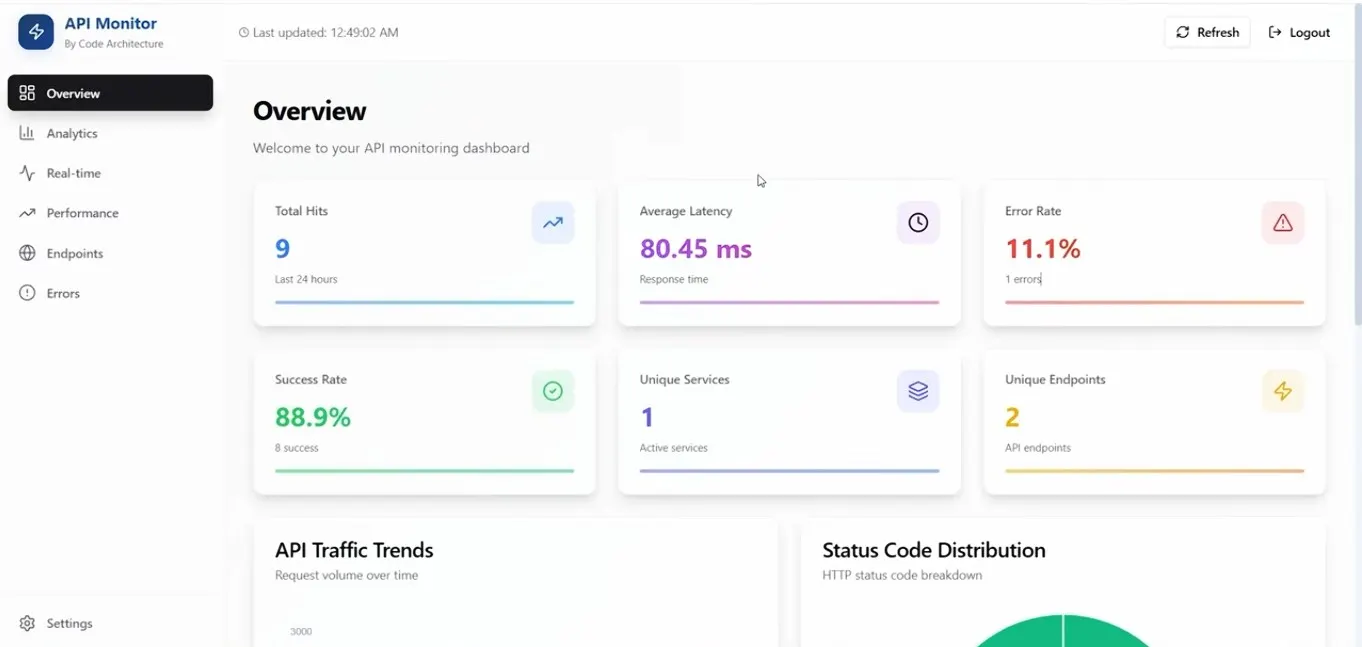Click the 11.1% error rate value
The width and height of the screenshot is (1362, 647).
tap(1043, 249)
